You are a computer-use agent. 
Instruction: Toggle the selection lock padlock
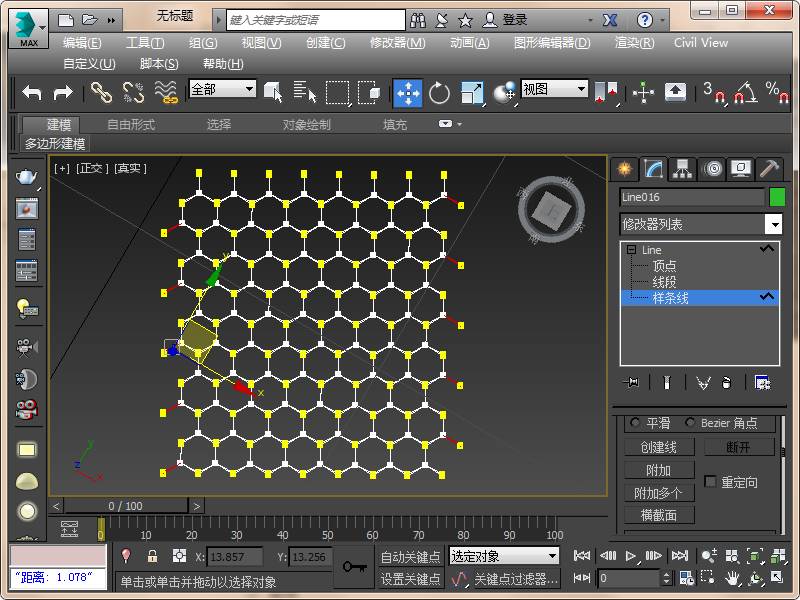pyautogui.click(x=152, y=556)
